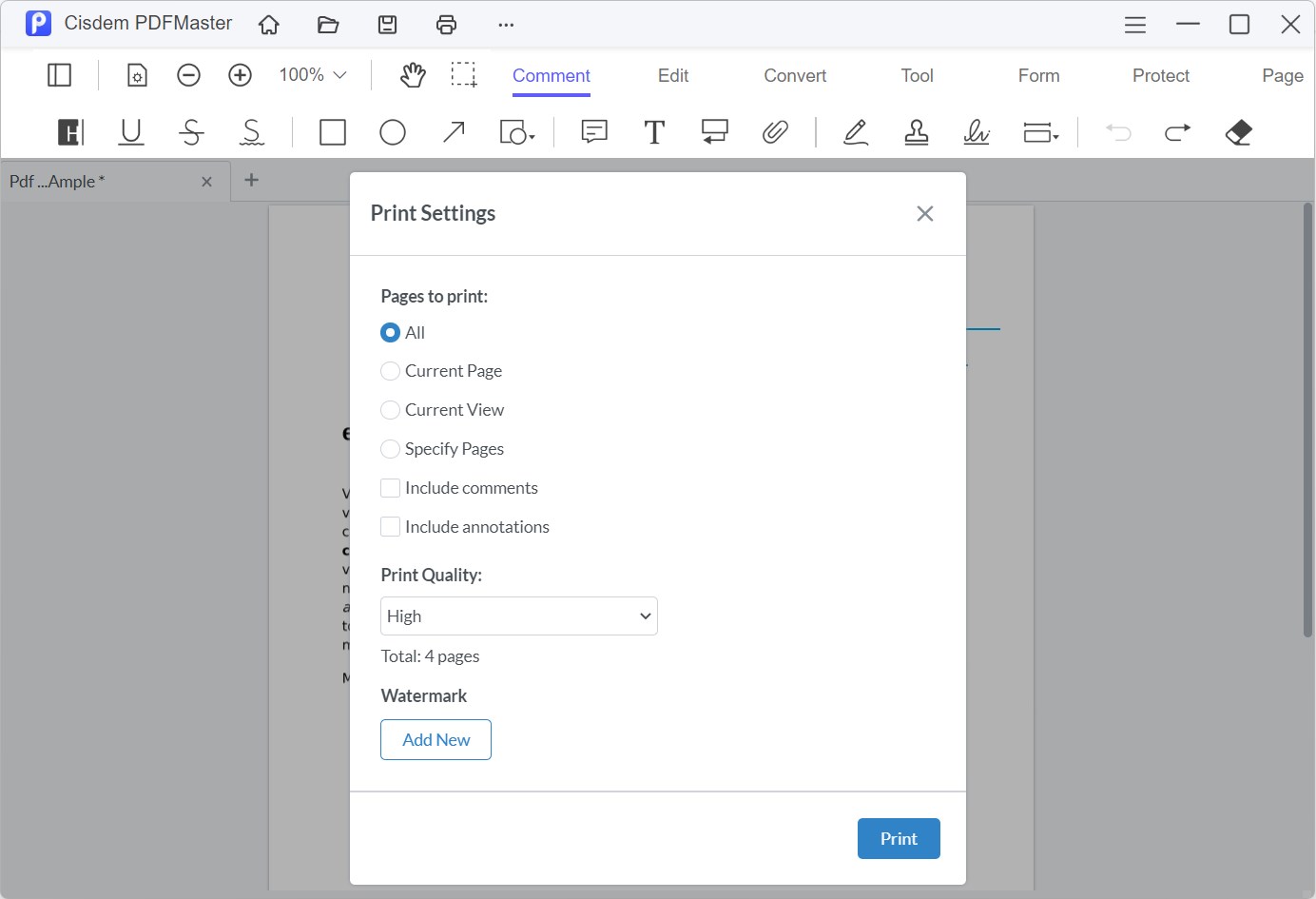Select the Stamp tool
This screenshot has height=899, width=1316.
(x=916, y=132)
